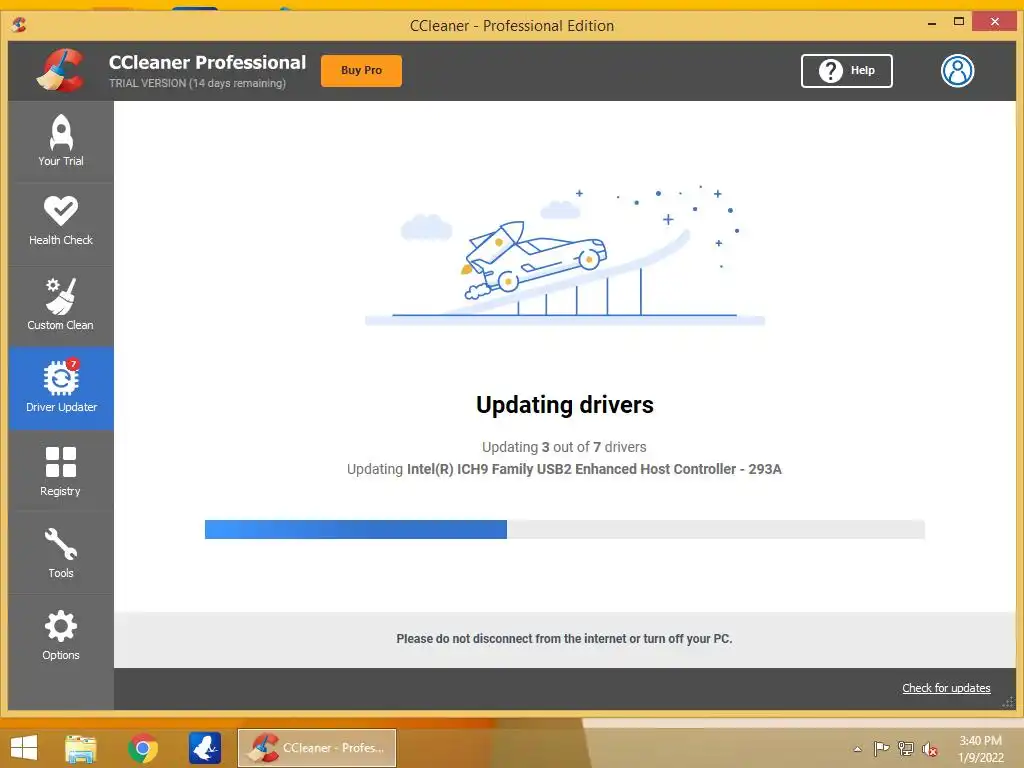Click the Intel ICH9 USB2 driver name text
This screenshot has width=1024, height=768.
point(594,470)
